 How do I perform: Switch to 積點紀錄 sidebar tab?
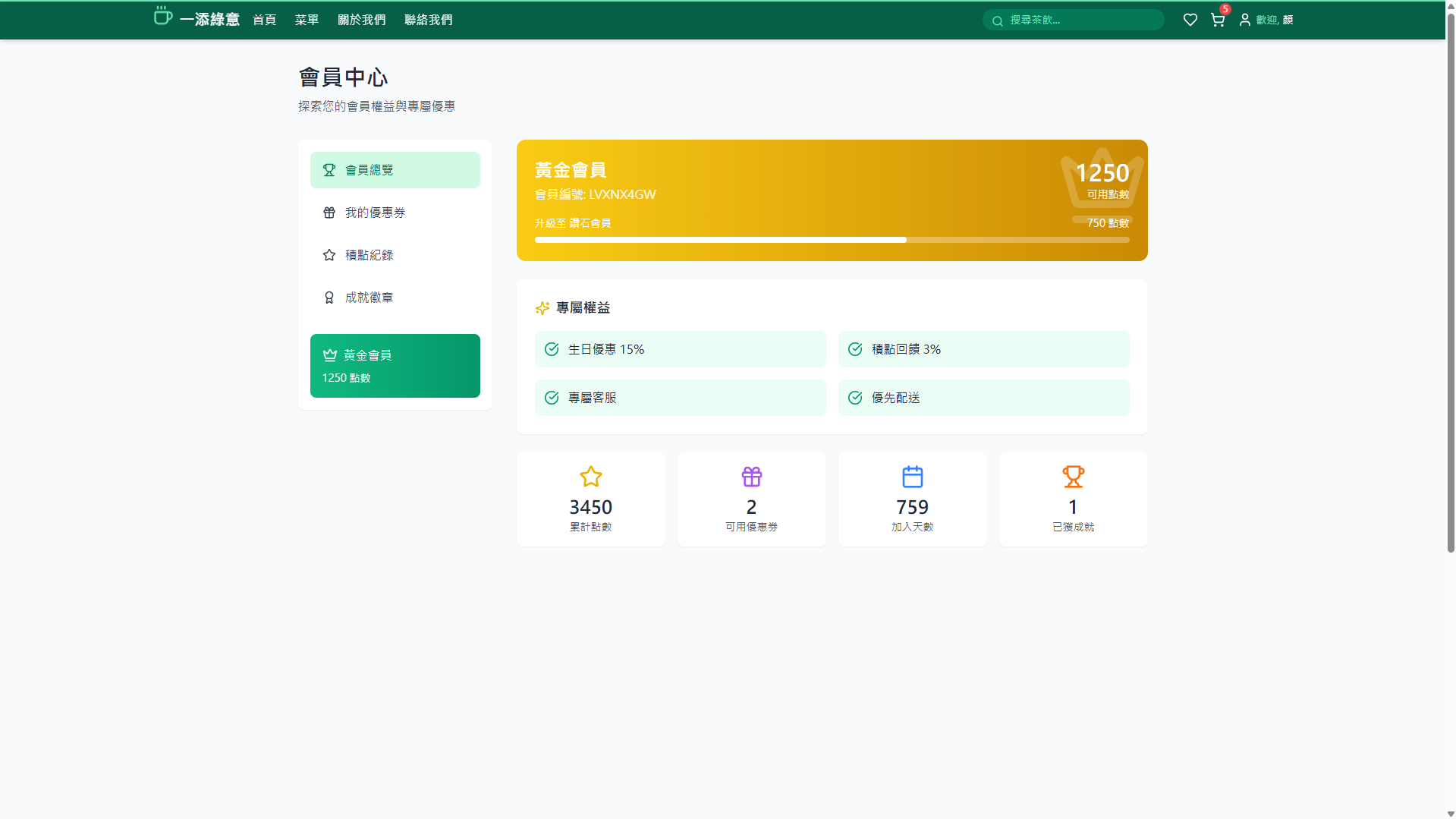pos(395,255)
